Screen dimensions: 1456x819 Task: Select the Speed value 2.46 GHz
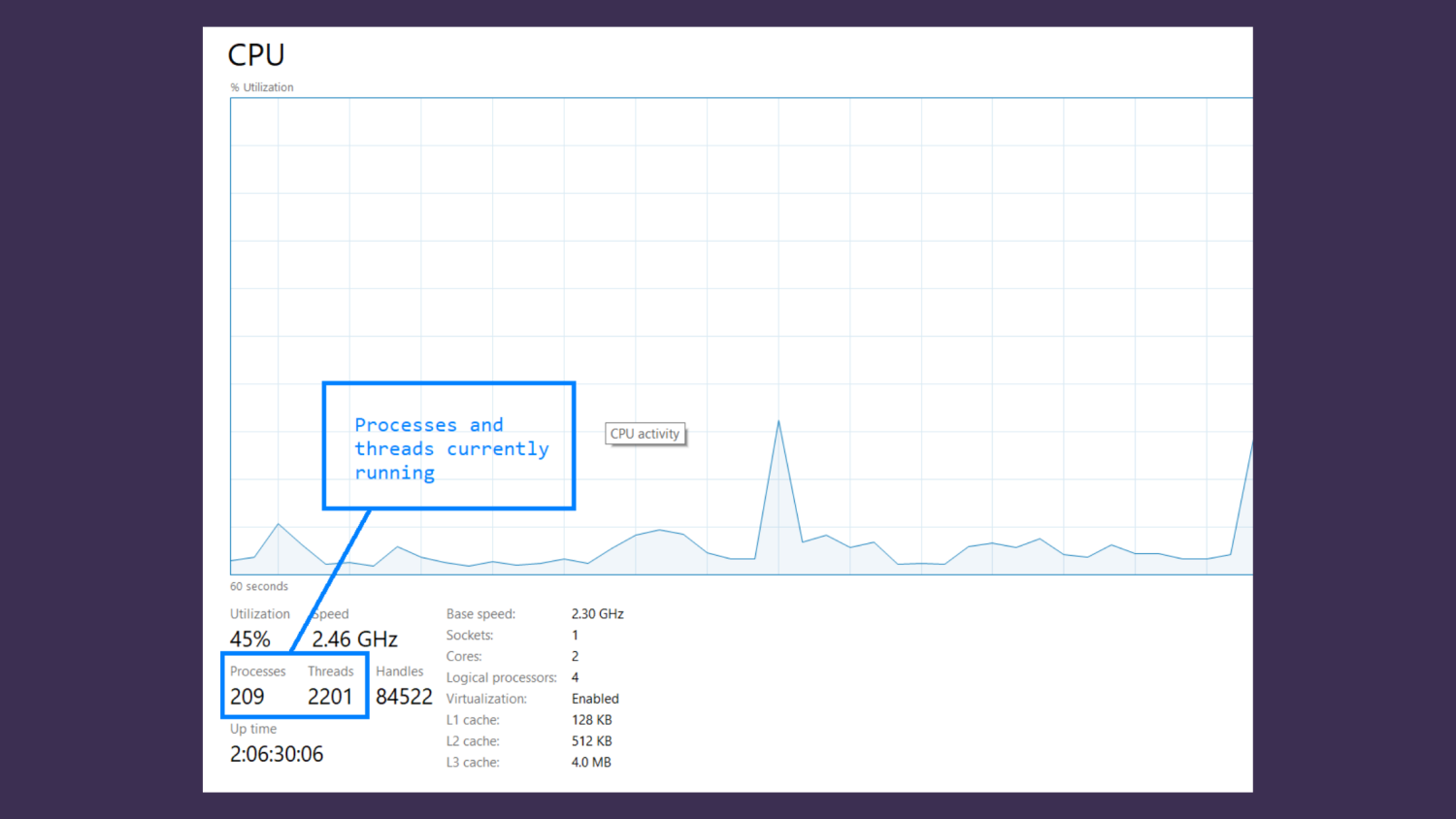tap(354, 639)
